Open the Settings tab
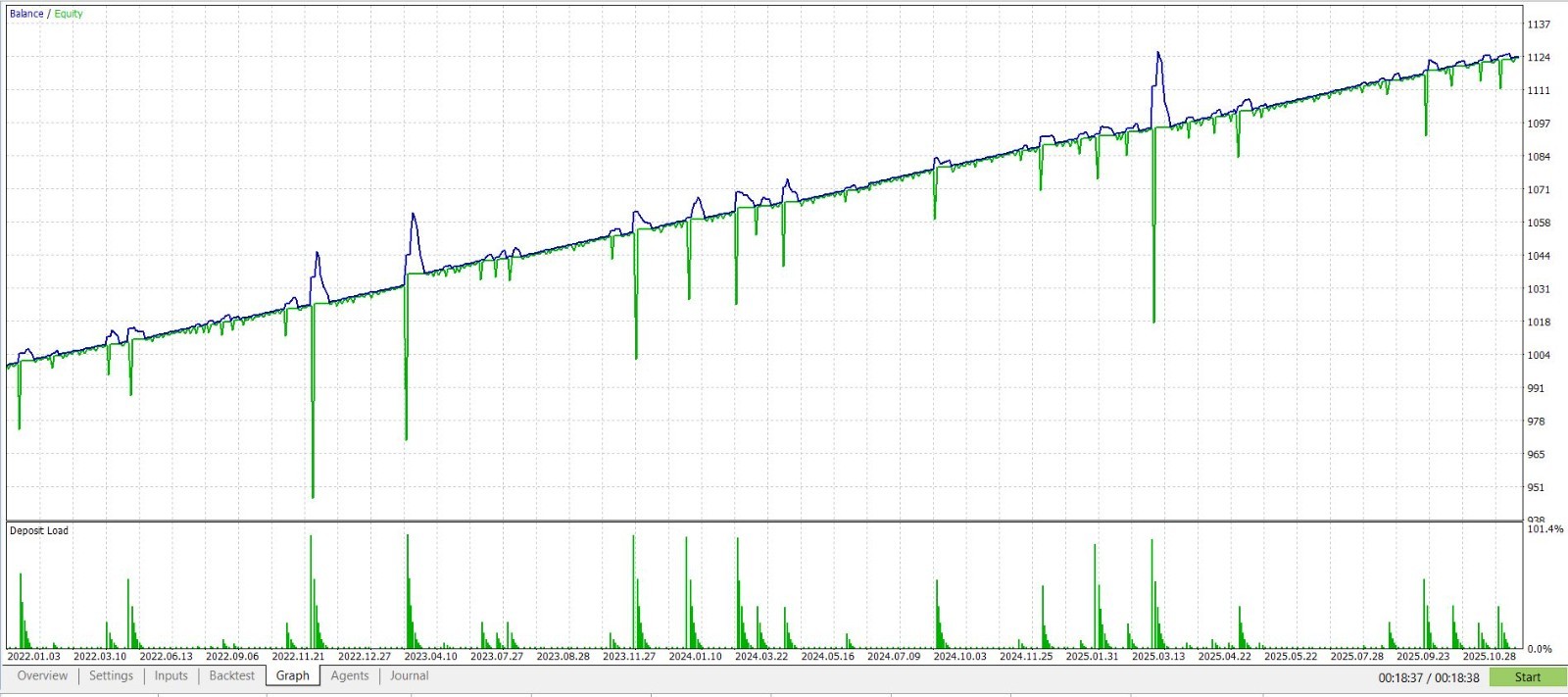The width and height of the screenshot is (1568, 697). [111, 675]
